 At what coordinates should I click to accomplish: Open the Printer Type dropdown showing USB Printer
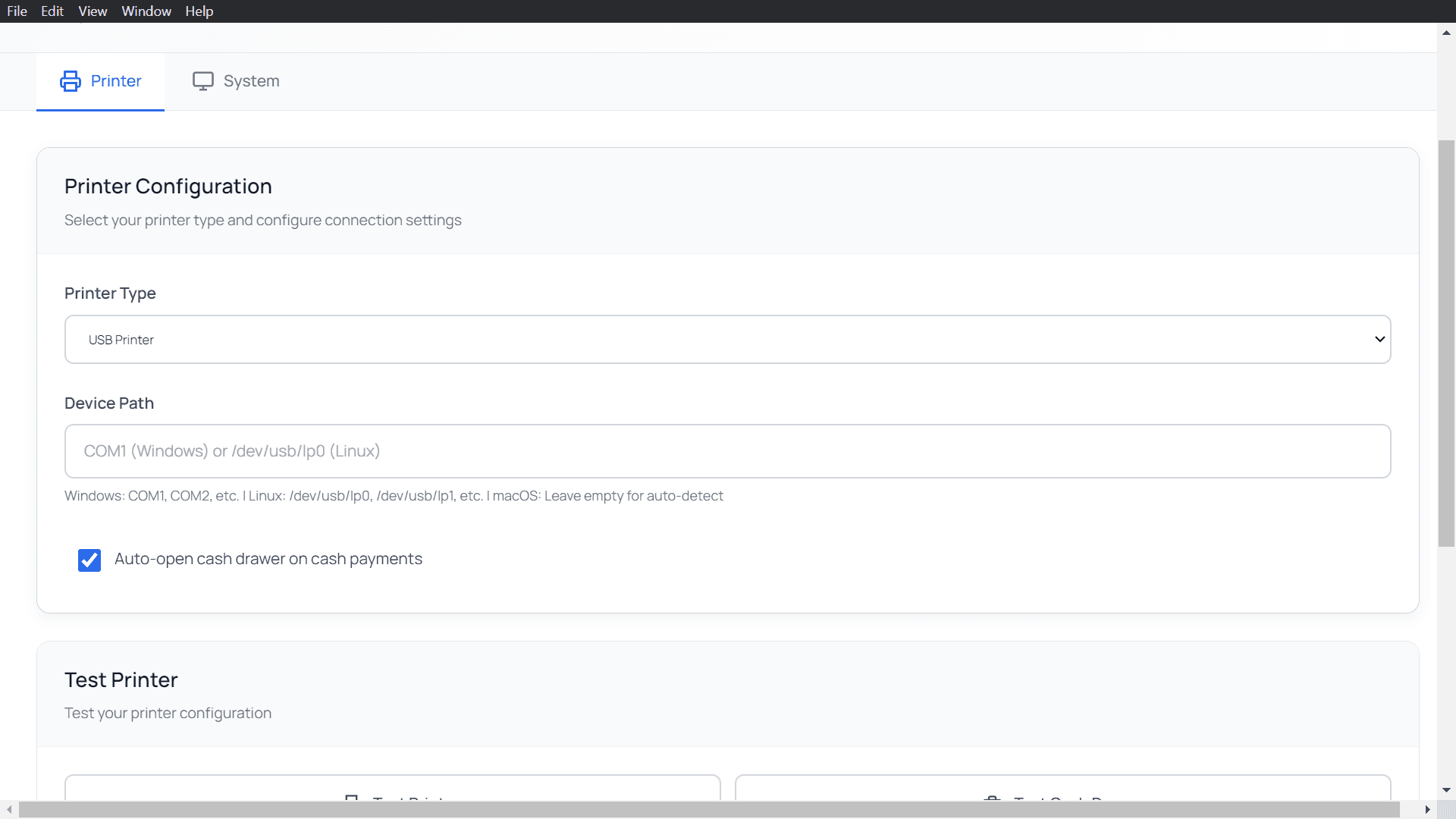tap(727, 340)
